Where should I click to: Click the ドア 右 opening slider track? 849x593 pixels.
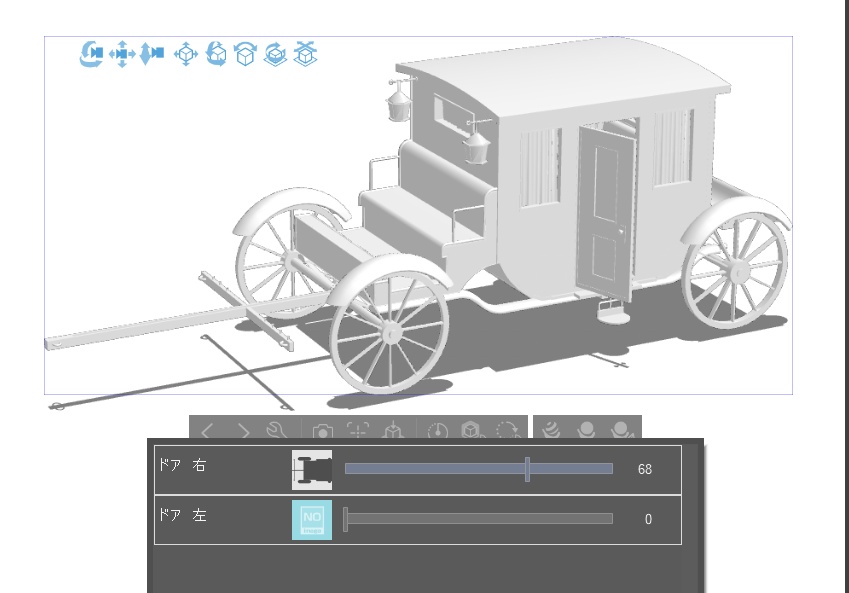point(479,469)
